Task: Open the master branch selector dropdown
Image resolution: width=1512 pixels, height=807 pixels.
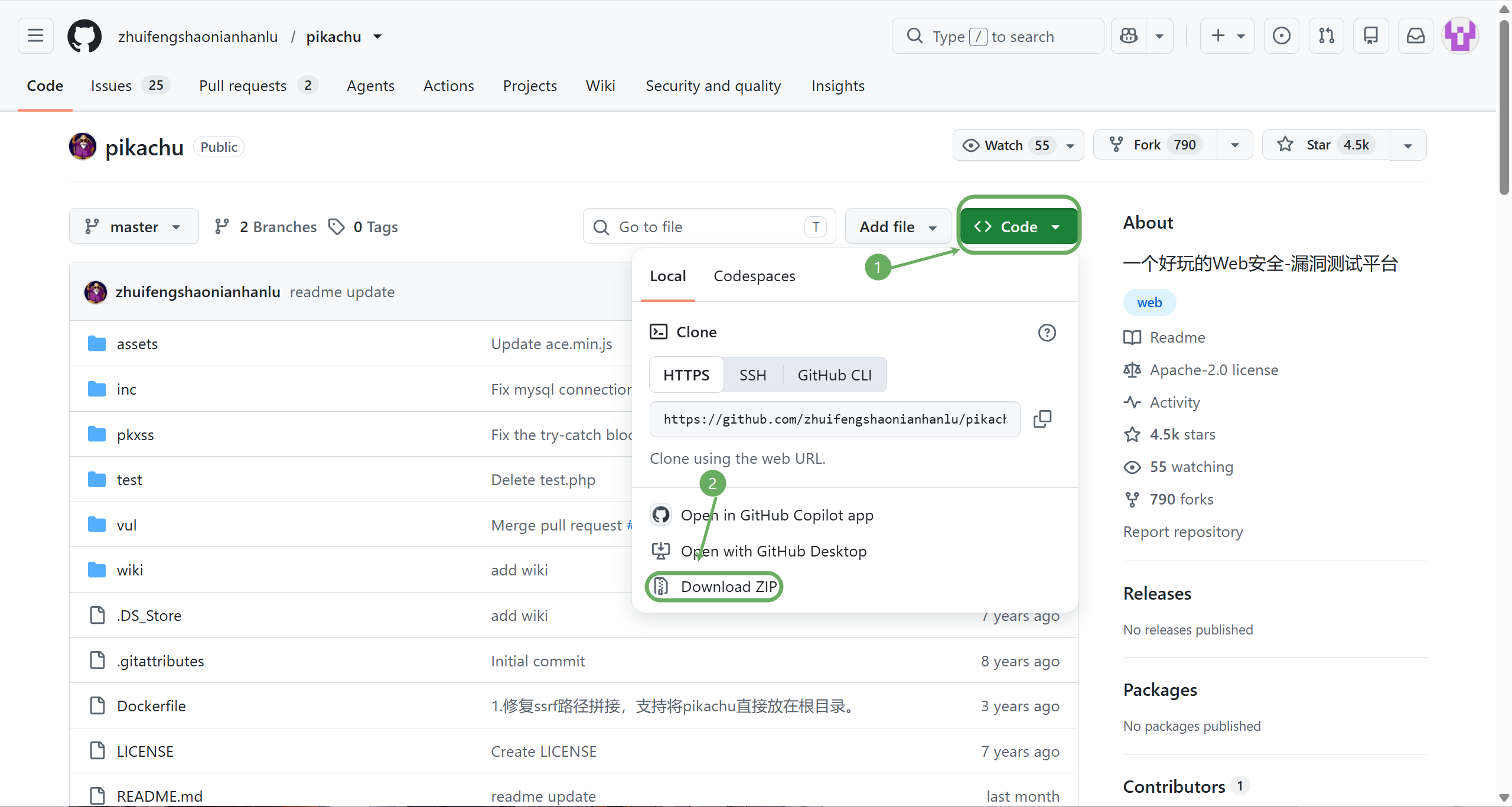Action: pyautogui.click(x=134, y=227)
